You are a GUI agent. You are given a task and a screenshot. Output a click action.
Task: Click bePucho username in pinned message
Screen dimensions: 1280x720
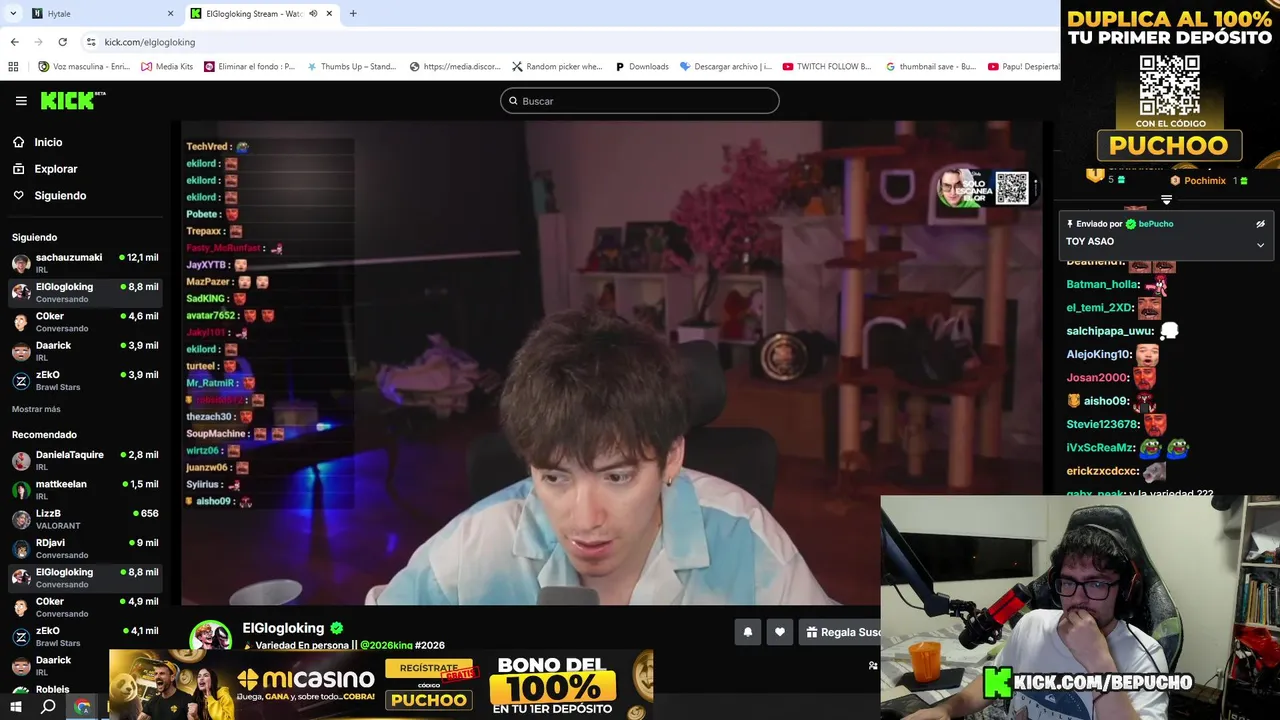(x=1155, y=224)
